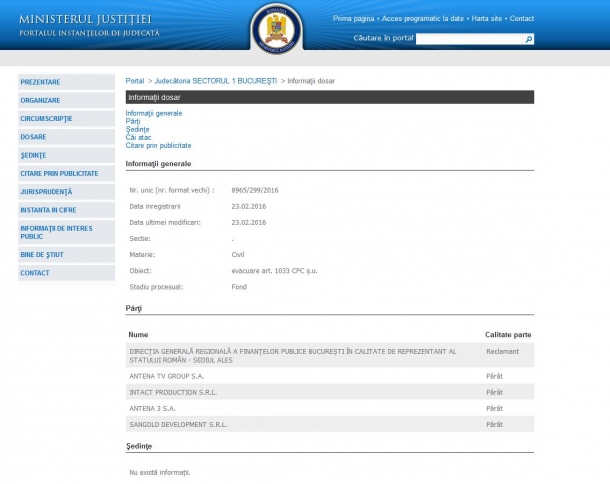Click the Romanian coat of arms emblem
This screenshot has height=484, width=610.
click(275, 27)
